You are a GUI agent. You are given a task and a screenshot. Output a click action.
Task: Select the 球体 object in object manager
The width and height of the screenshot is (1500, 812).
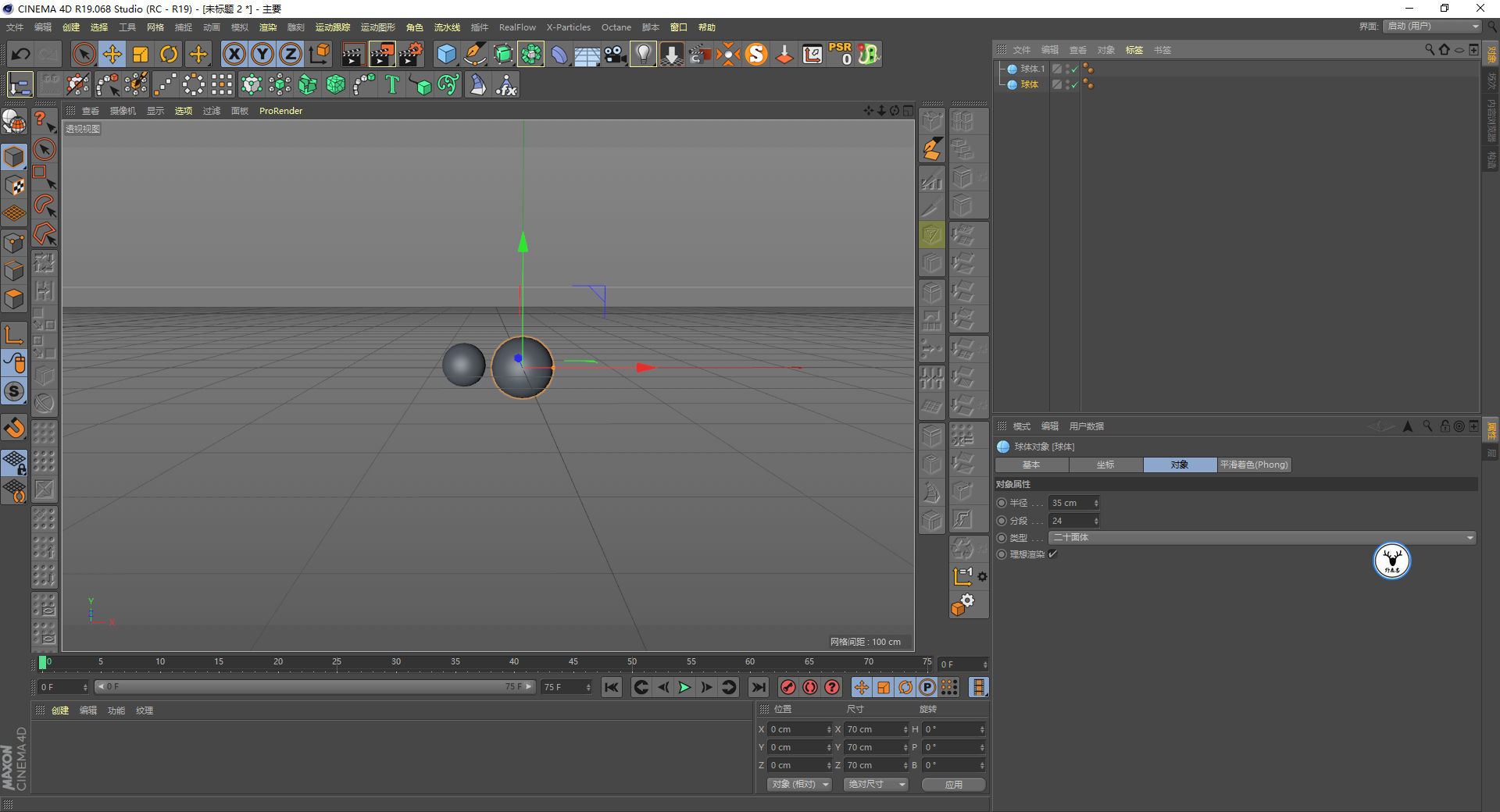(1030, 84)
